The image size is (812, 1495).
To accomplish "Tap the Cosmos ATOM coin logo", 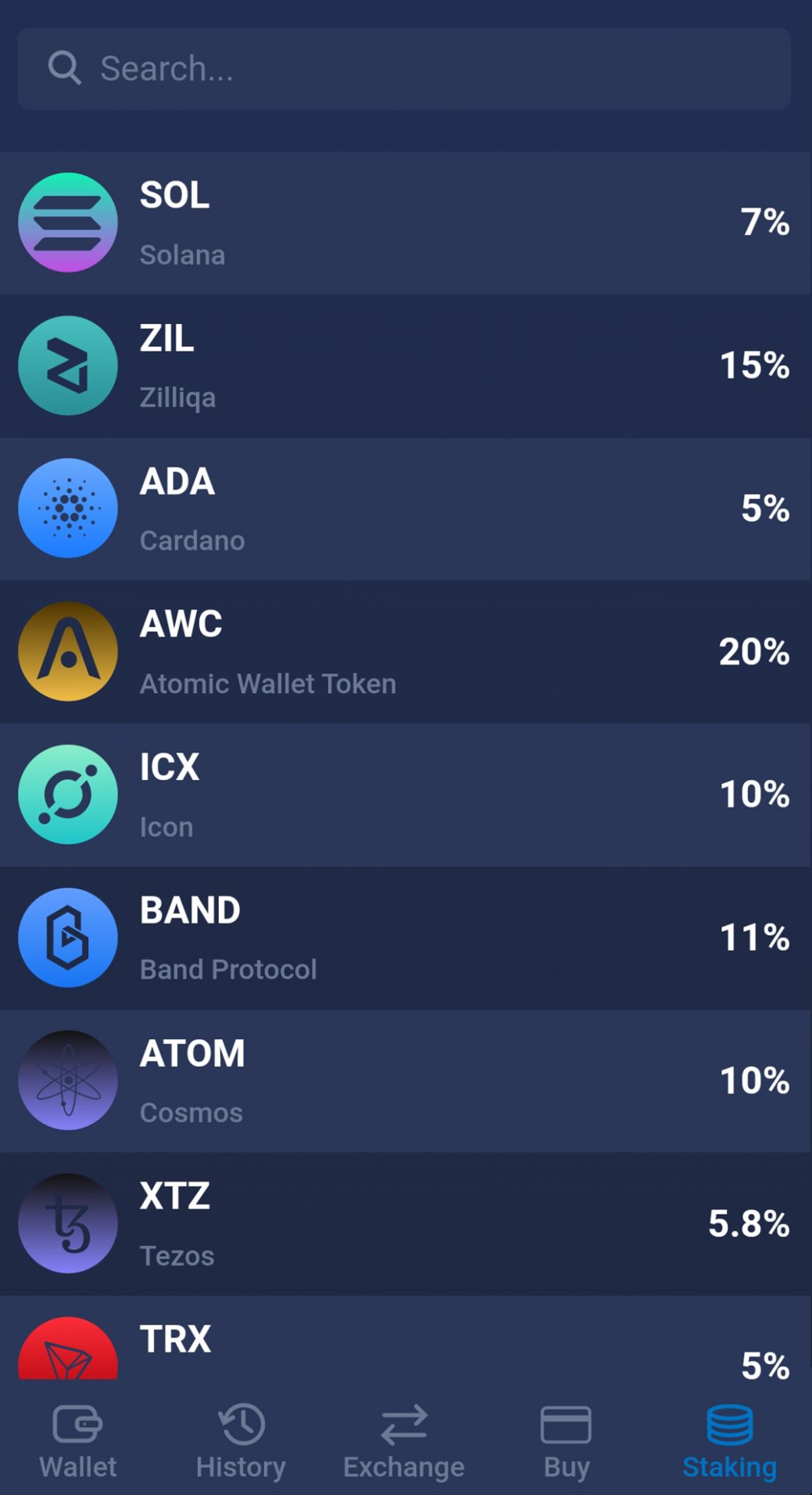I will coord(69,1080).
